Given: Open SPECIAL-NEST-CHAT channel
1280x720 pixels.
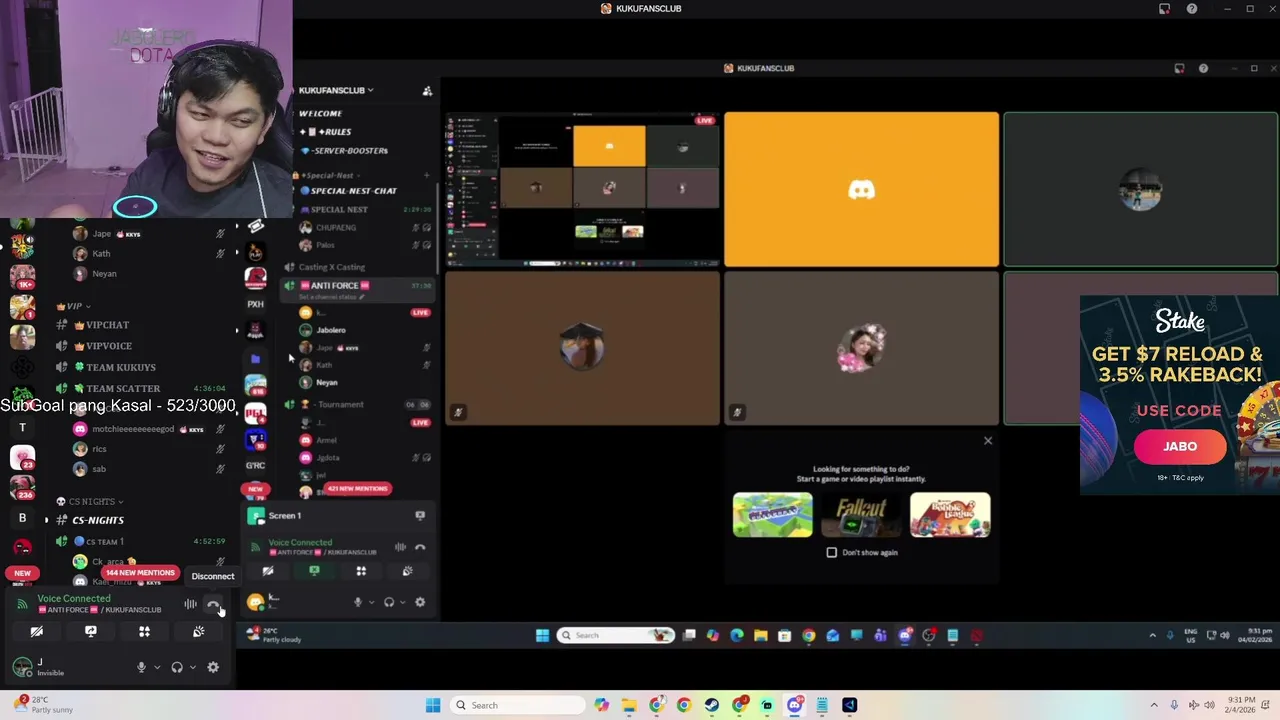Looking at the screenshot, I should (349, 191).
